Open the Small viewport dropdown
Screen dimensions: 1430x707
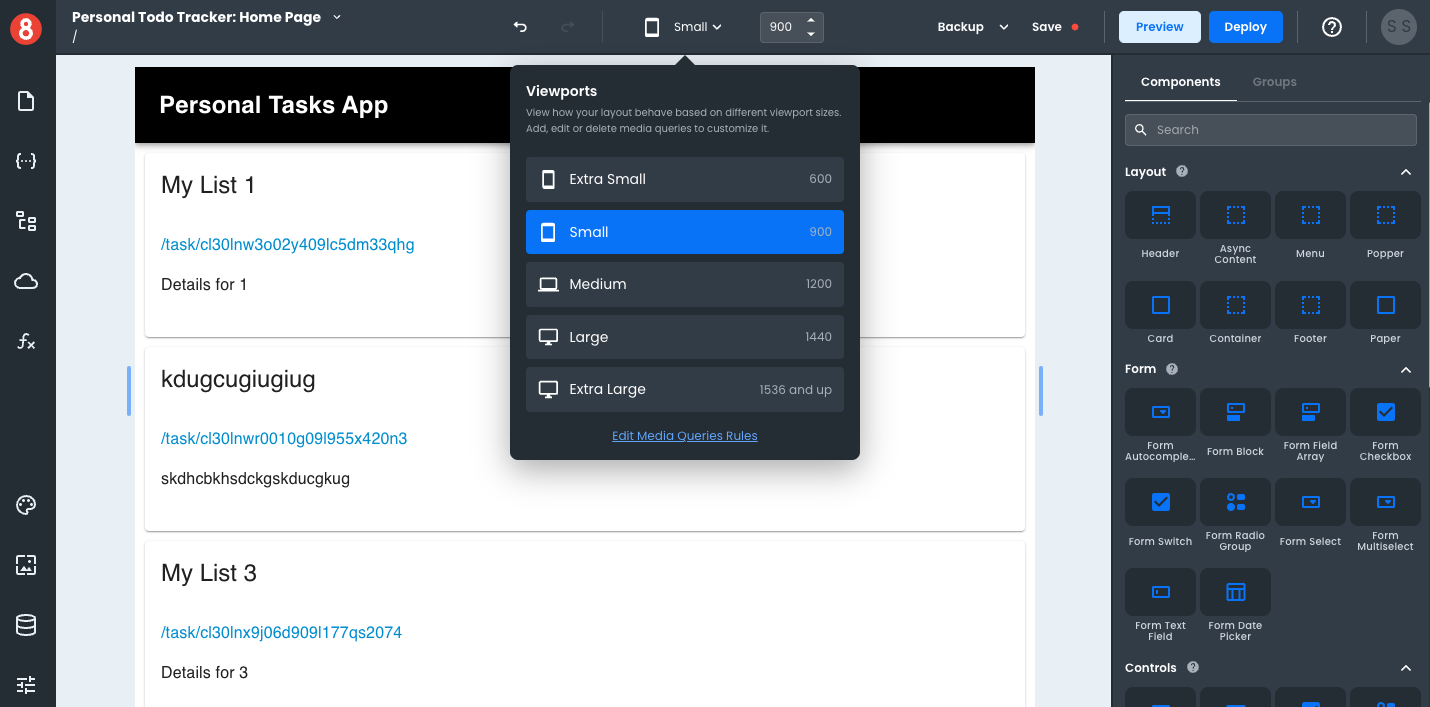(x=684, y=27)
